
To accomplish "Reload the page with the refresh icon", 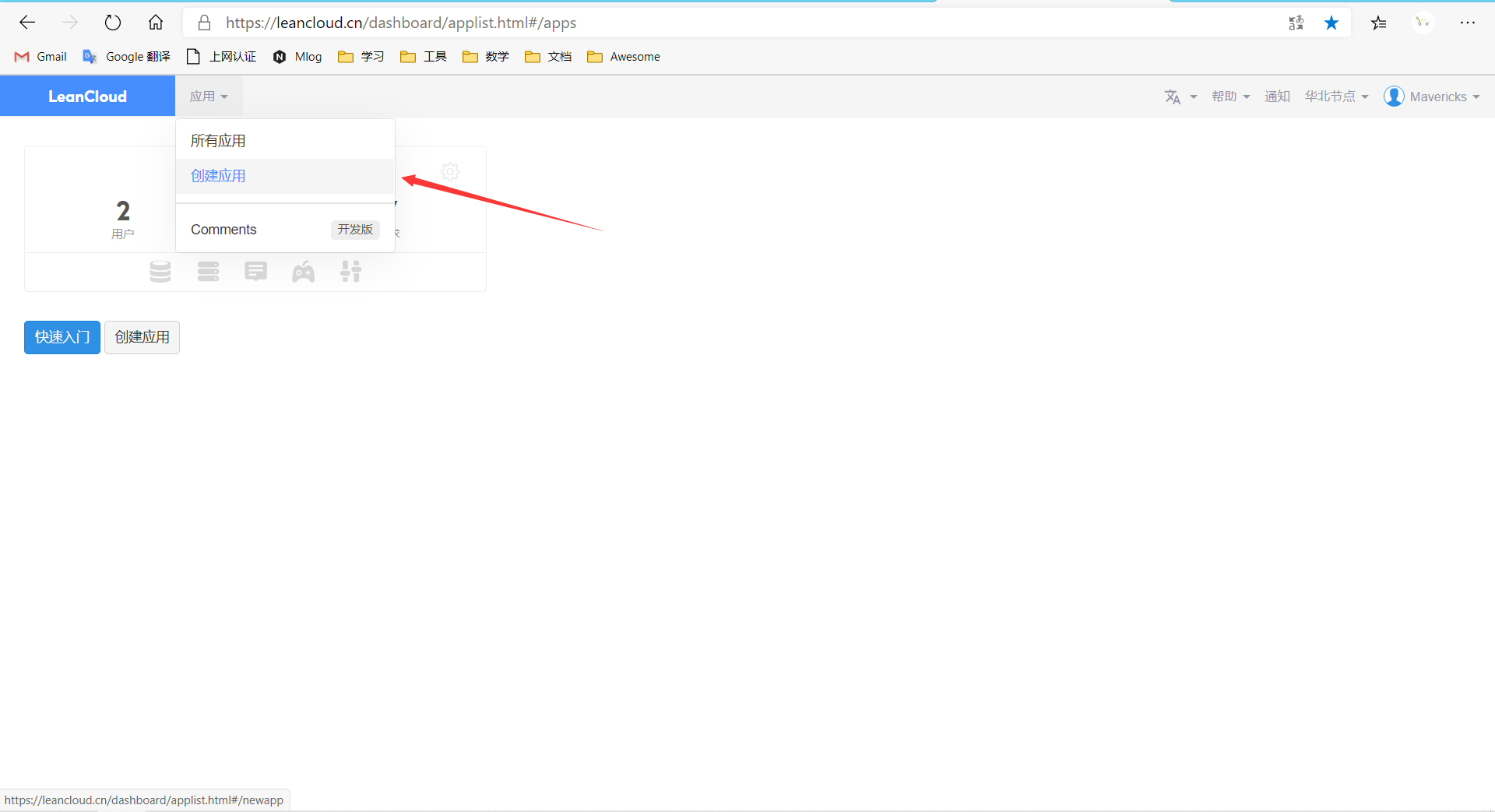I will pos(113,23).
